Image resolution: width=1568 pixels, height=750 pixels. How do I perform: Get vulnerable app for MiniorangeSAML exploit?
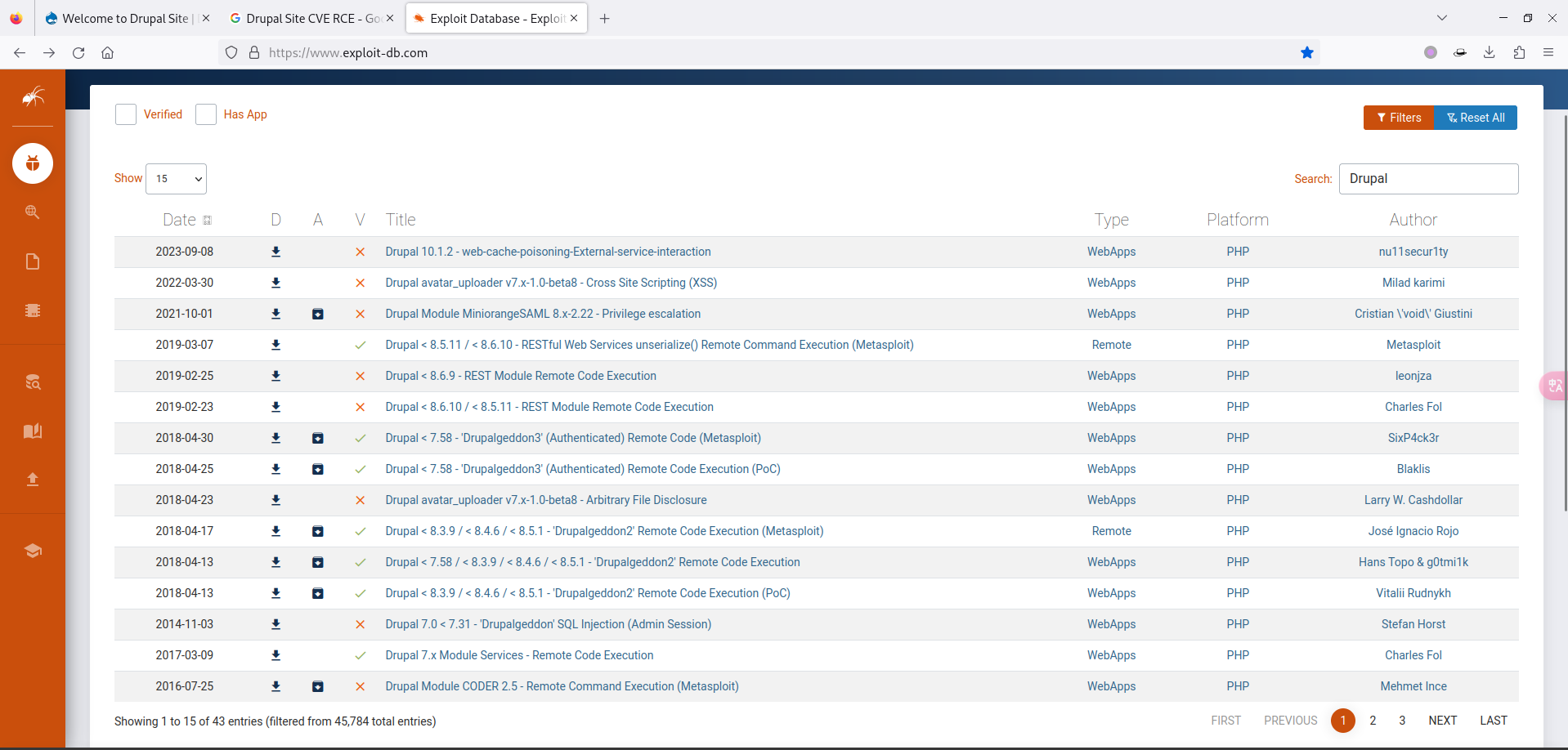[318, 314]
